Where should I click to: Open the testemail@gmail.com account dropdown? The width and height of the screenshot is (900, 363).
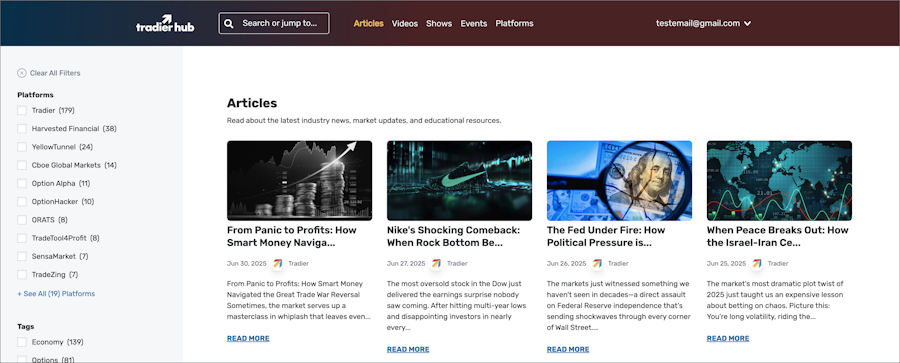(x=704, y=24)
